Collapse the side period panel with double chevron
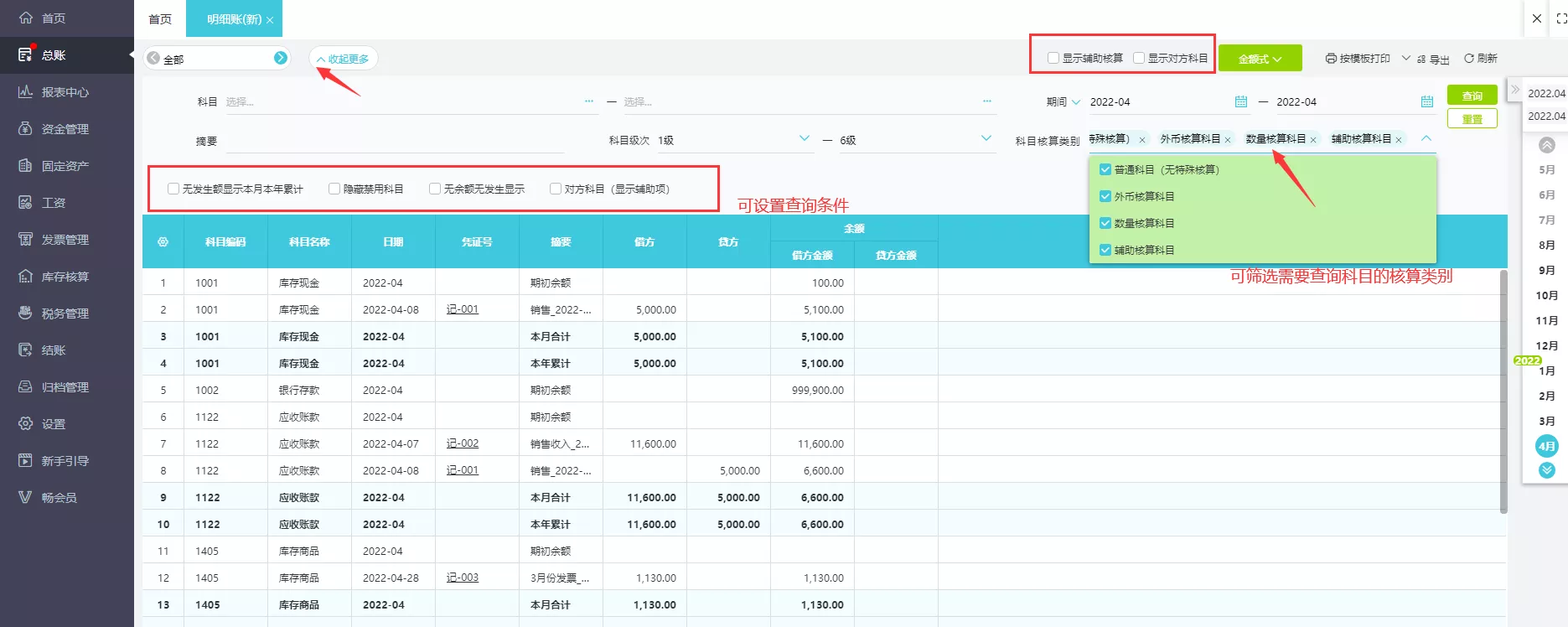1568x627 pixels. click(x=1515, y=89)
